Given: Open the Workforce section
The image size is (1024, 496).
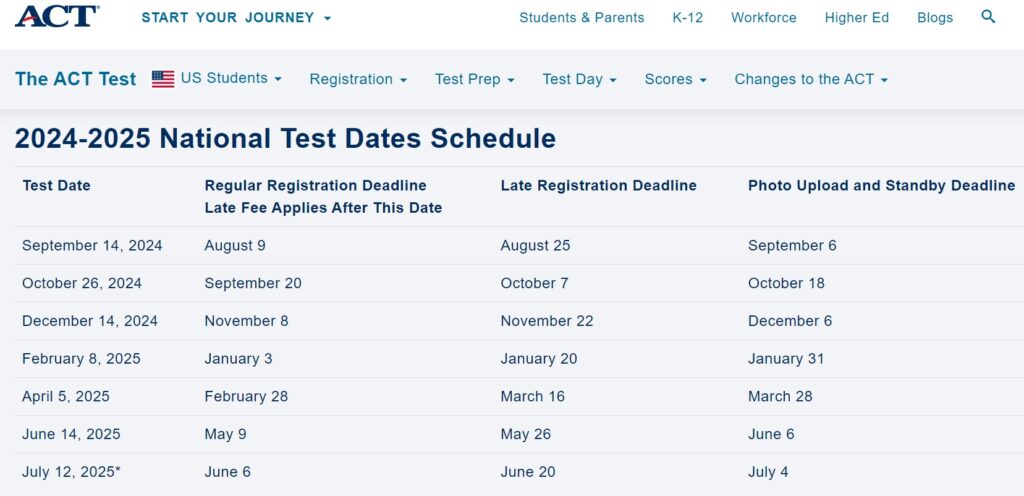Looking at the screenshot, I should tap(763, 18).
